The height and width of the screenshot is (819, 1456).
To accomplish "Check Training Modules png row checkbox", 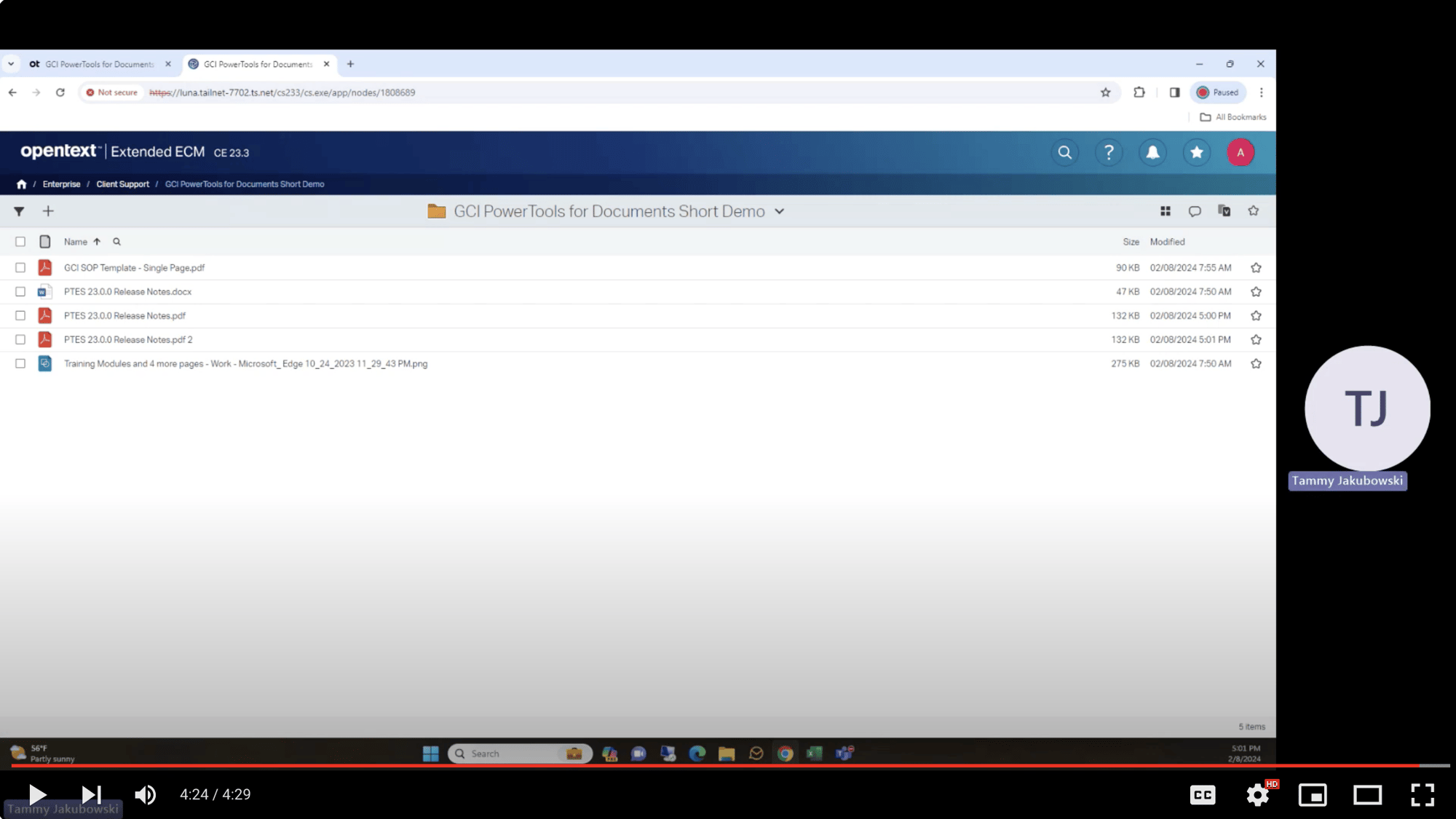I will click(20, 363).
